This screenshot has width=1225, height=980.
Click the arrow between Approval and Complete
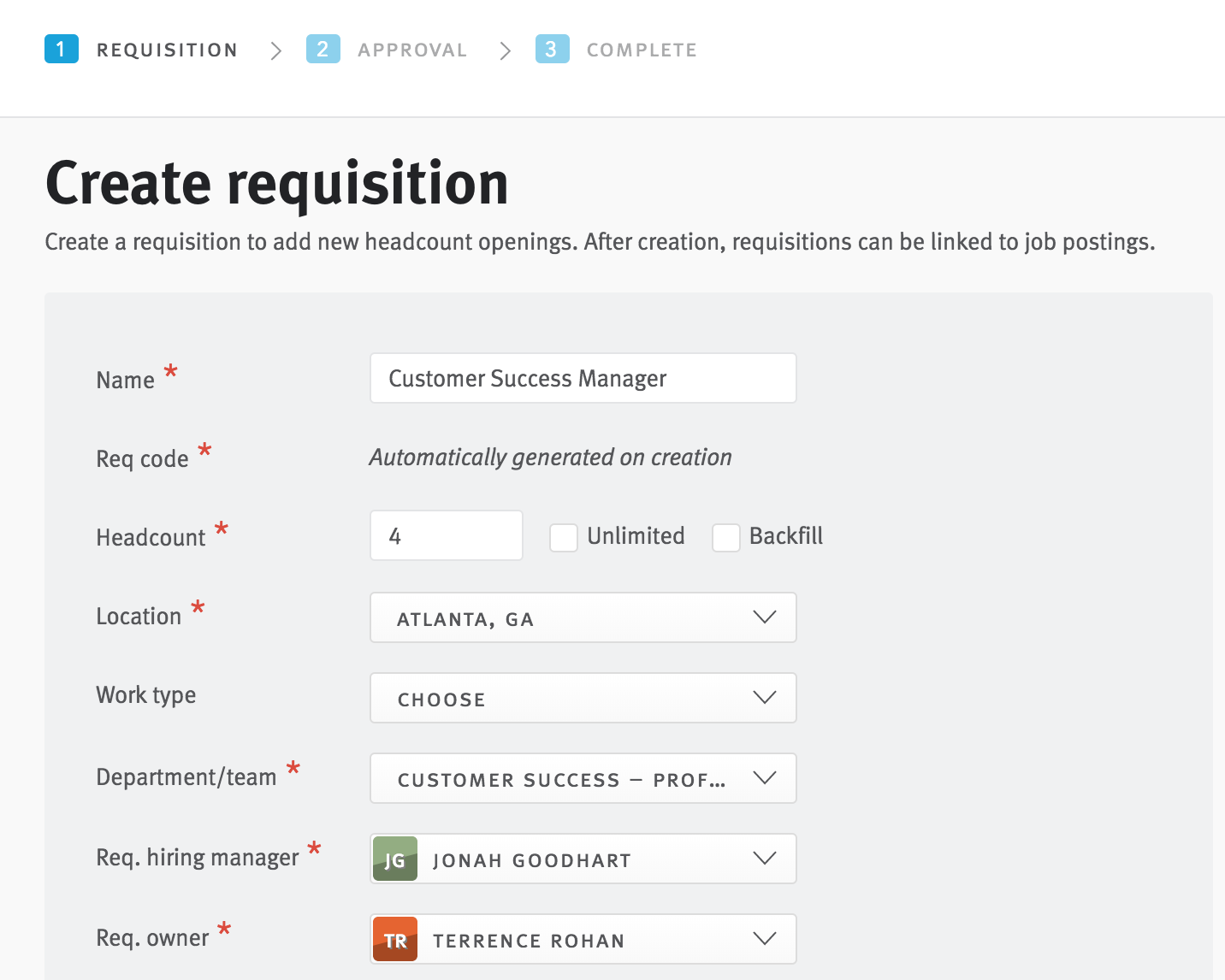click(505, 51)
